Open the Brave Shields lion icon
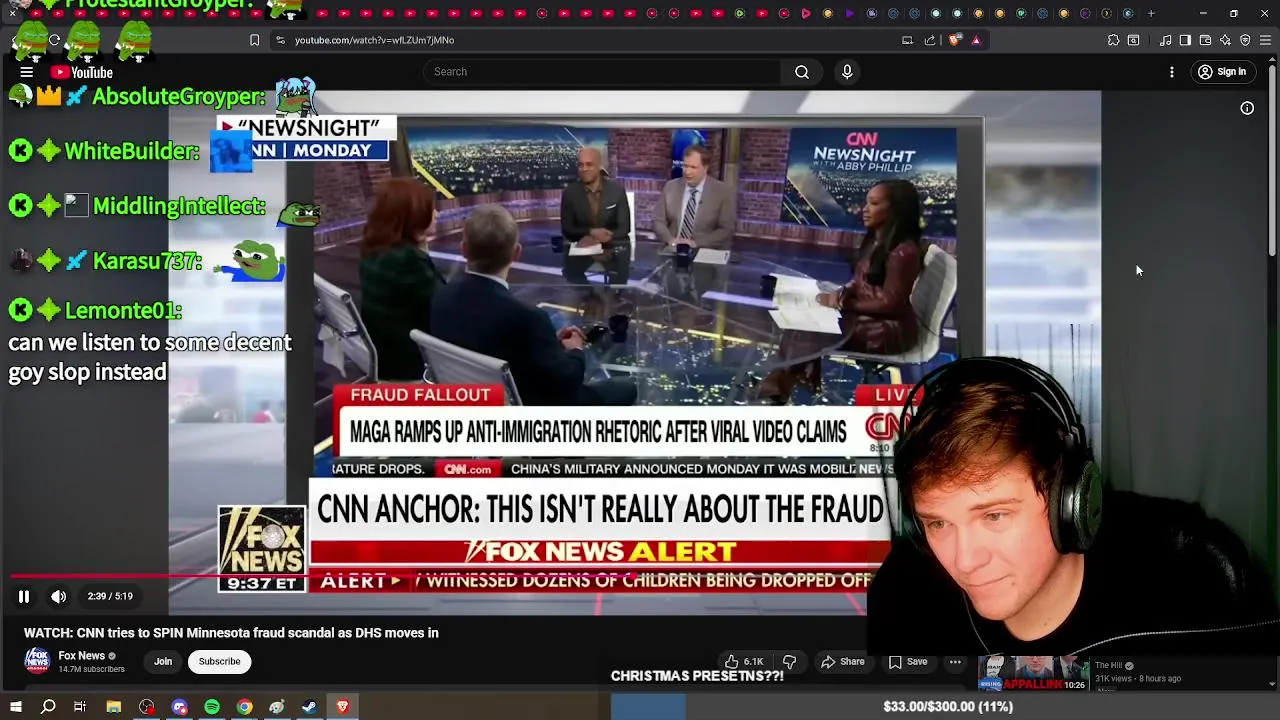Image resolution: width=1280 pixels, height=720 pixels. point(954,40)
